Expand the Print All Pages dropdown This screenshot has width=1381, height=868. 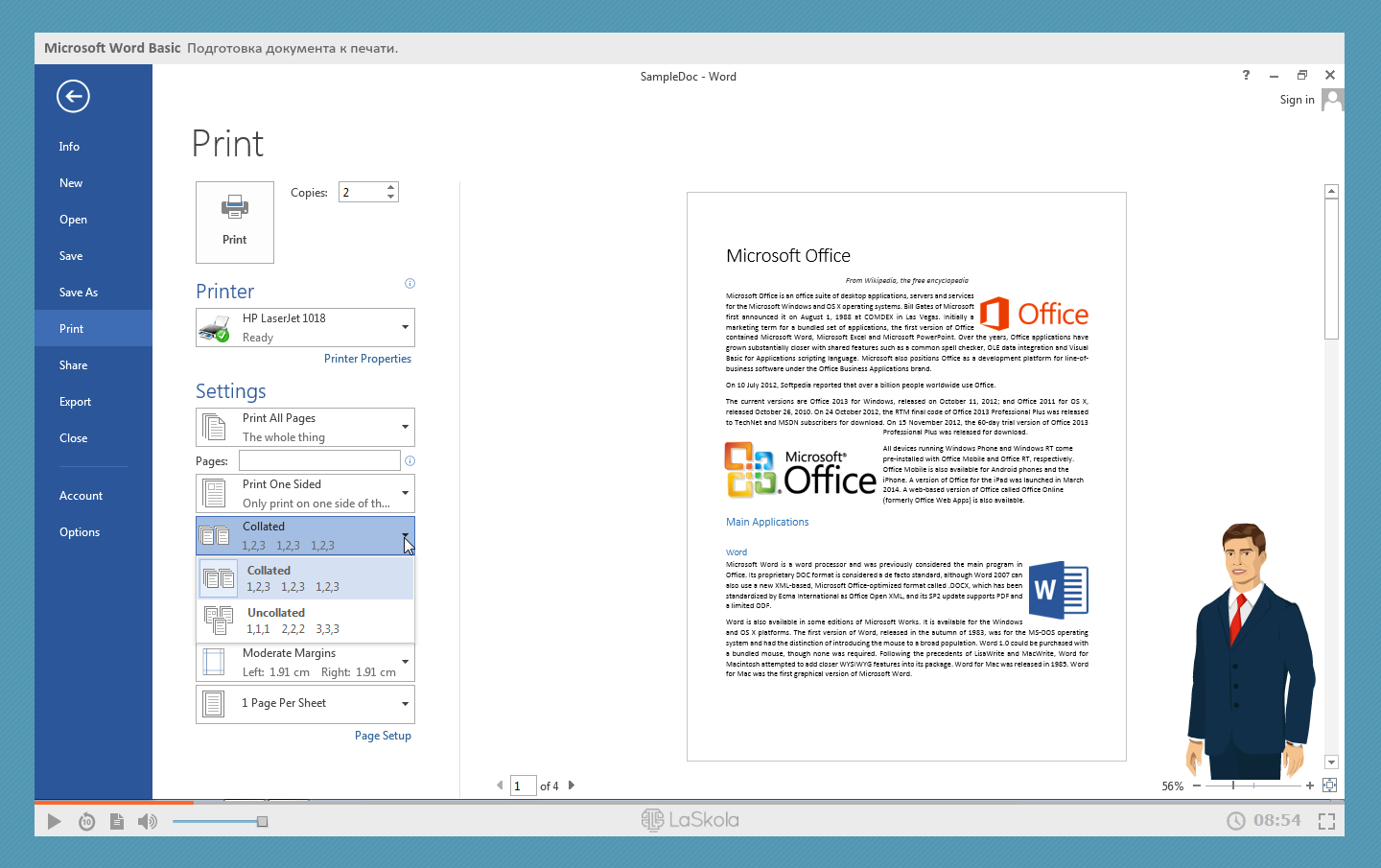(x=305, y=428)
